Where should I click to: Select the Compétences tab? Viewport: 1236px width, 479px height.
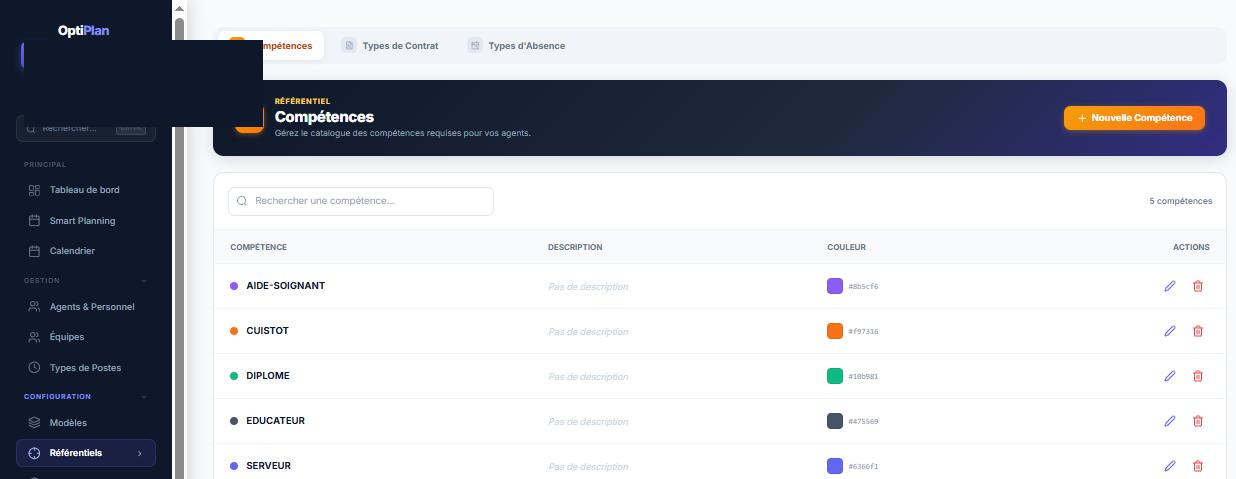coord(271,45)
